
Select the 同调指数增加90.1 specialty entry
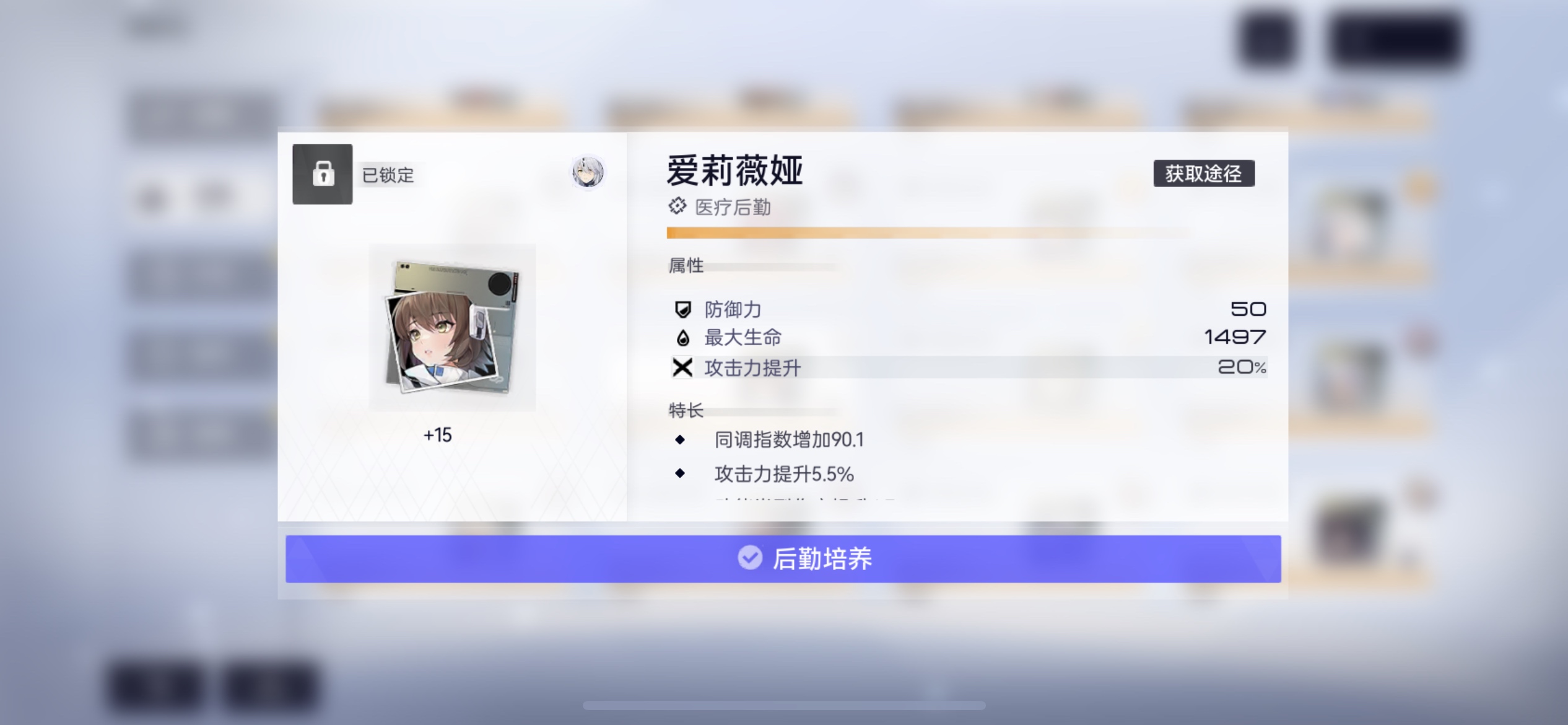point(789,439)
